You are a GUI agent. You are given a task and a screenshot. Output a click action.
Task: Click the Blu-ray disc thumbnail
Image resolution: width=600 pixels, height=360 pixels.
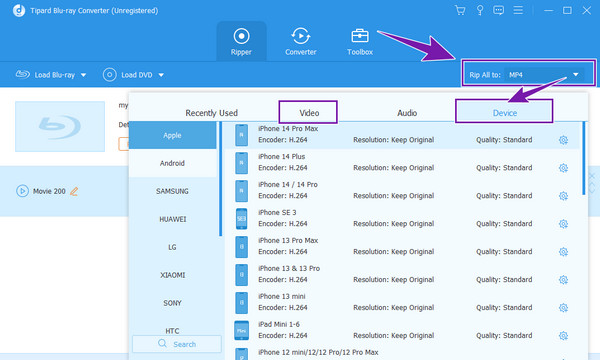tap(60, 126)
